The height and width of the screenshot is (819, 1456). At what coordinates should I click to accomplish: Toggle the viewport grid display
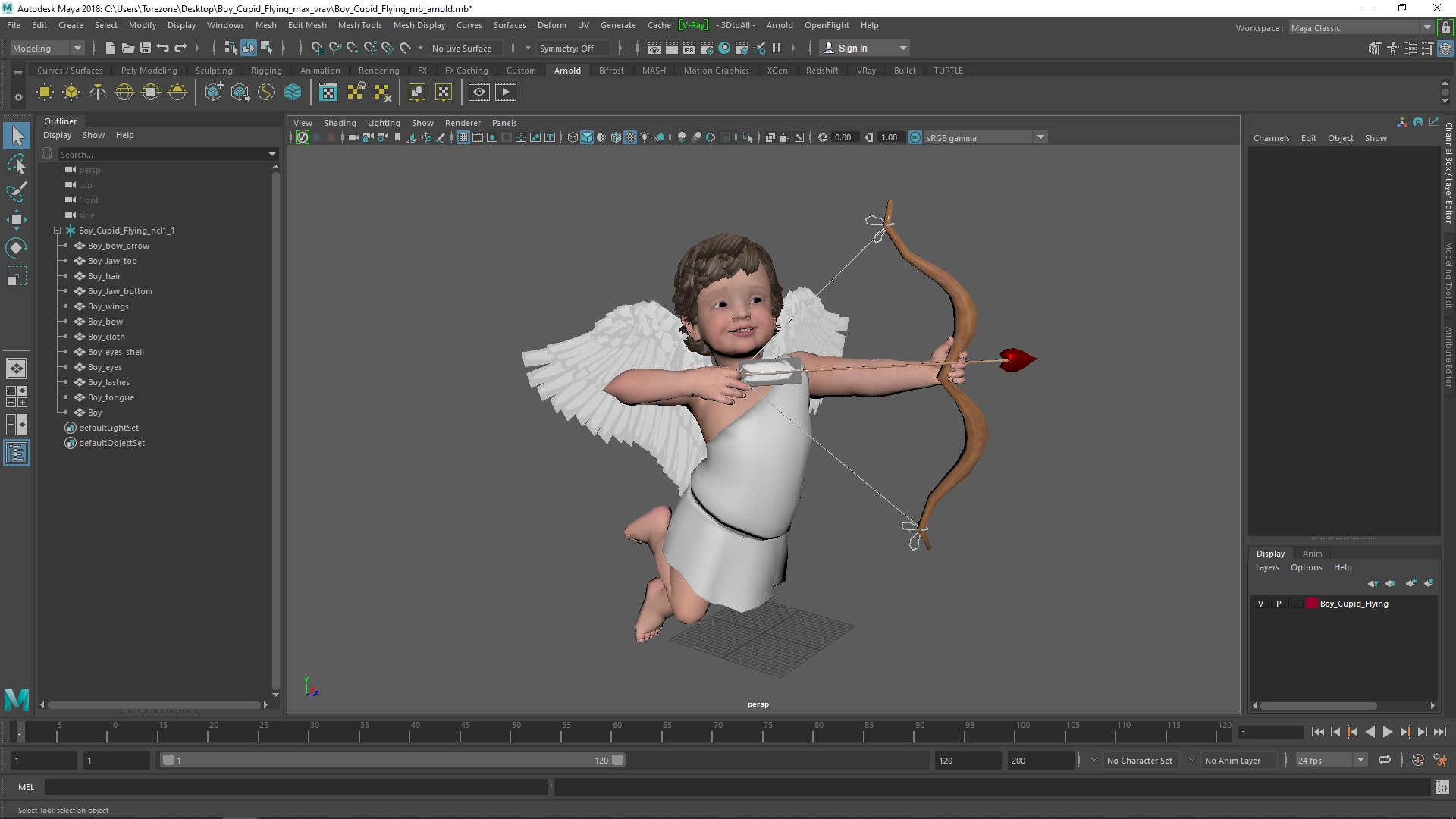463,137
